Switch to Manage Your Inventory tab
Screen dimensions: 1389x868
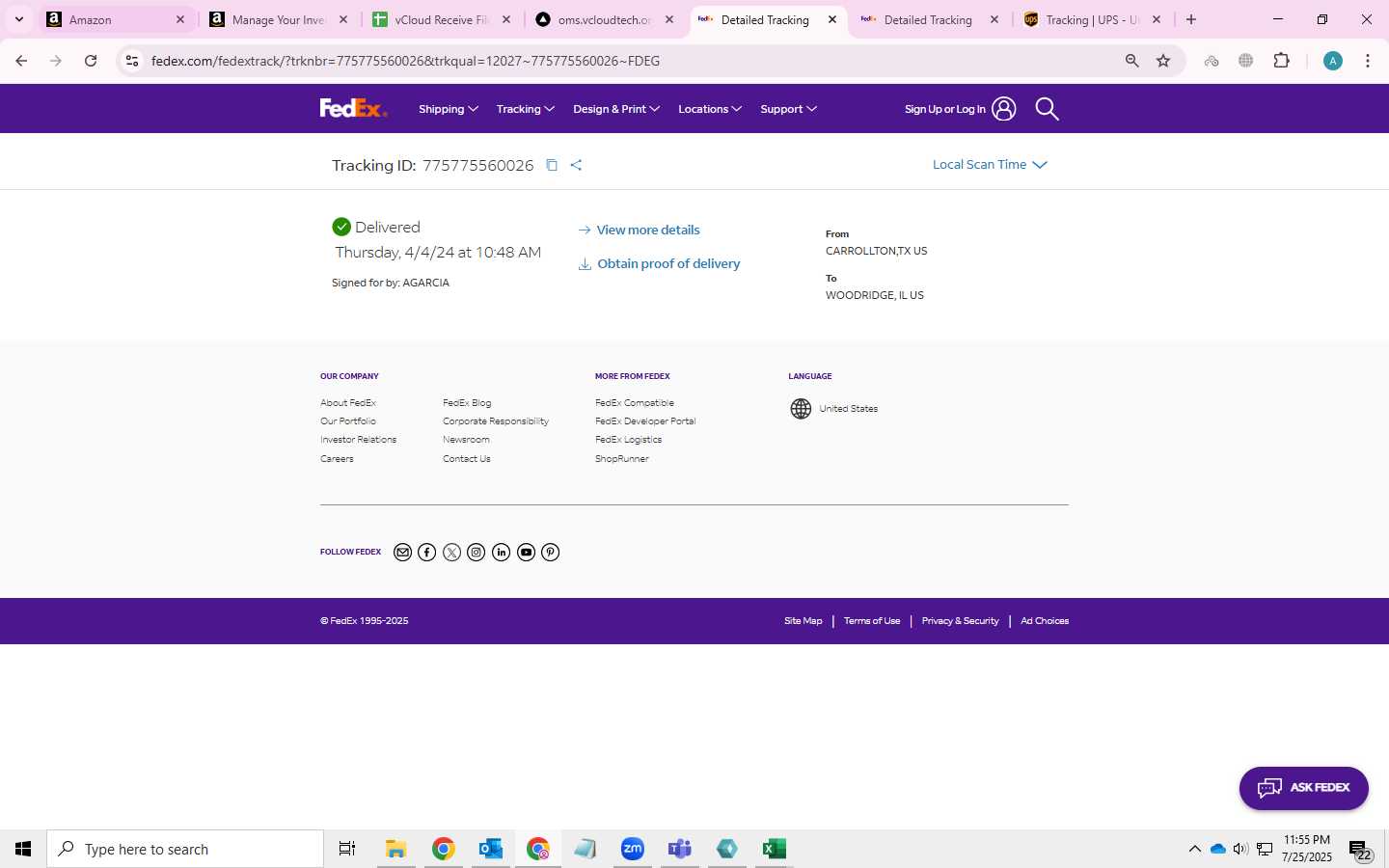pyautogui.click(x=279, y=19)
